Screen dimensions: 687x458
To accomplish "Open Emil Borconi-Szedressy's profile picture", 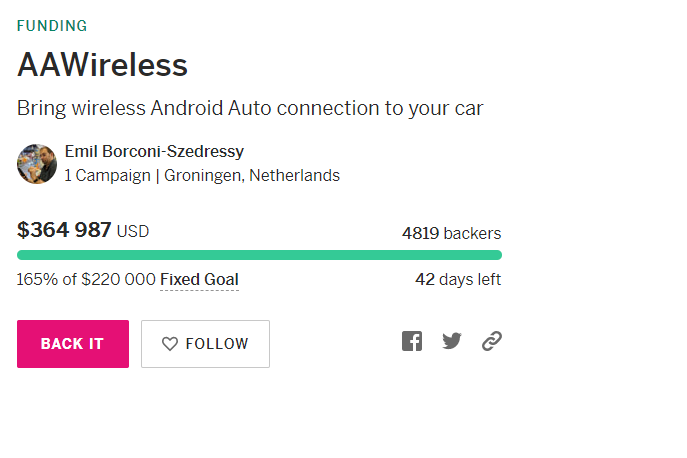I will [x=37, y=164].
